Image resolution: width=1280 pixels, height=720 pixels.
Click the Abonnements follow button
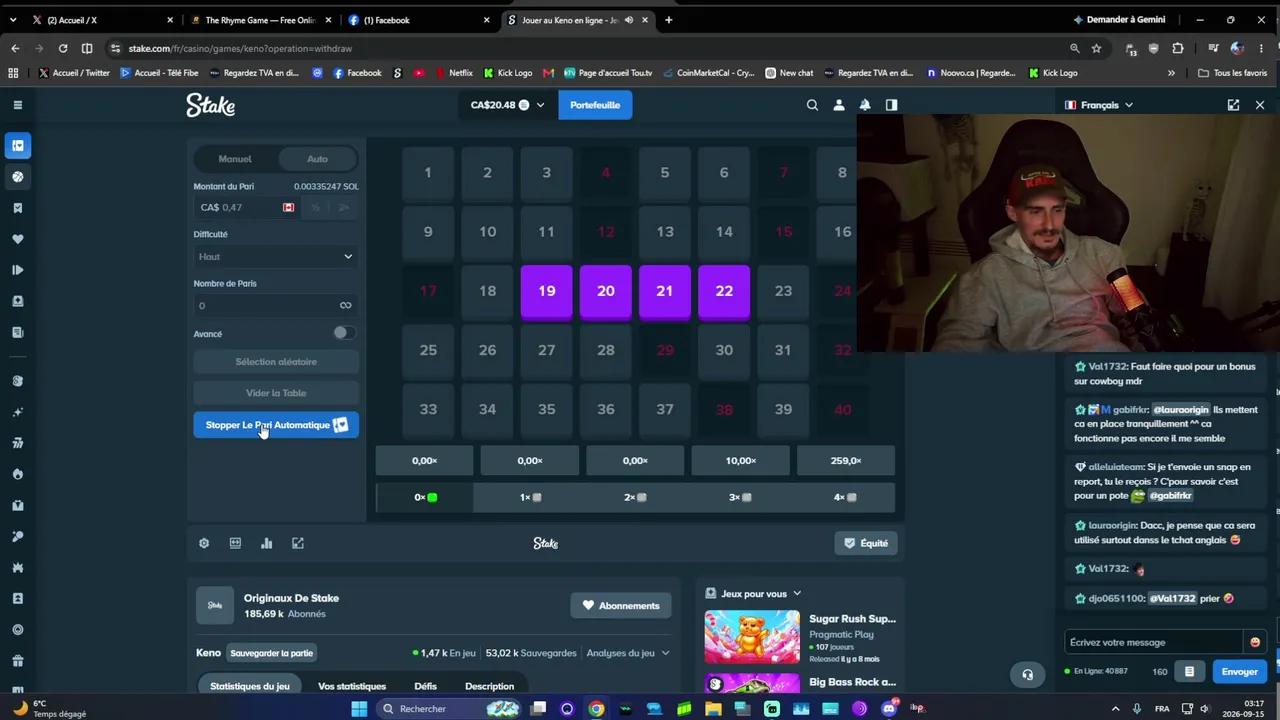pos(621,606)
